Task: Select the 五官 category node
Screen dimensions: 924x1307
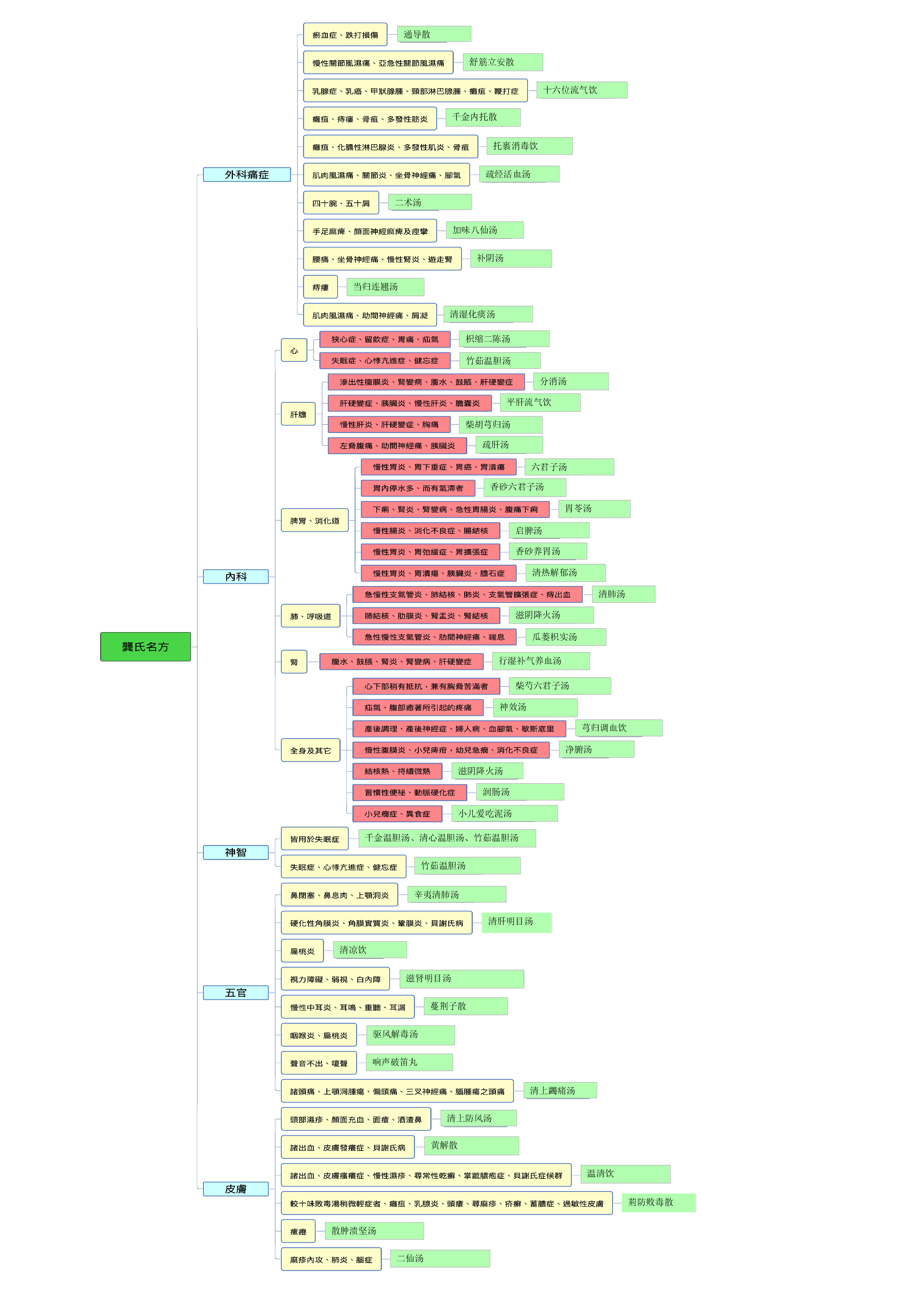Action: point(236,992)
